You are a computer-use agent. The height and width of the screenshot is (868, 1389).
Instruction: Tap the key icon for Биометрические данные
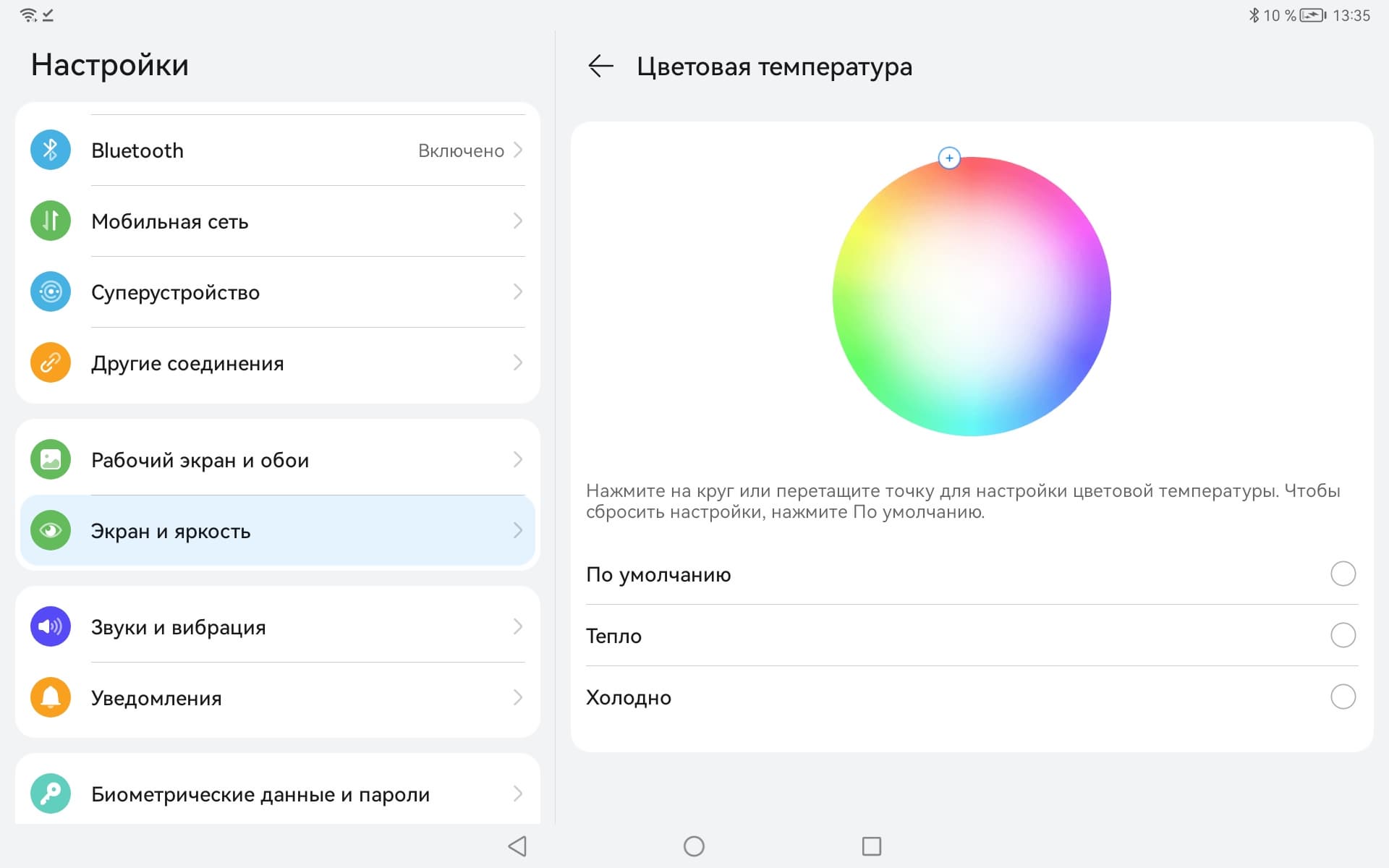tap(50, 794)
